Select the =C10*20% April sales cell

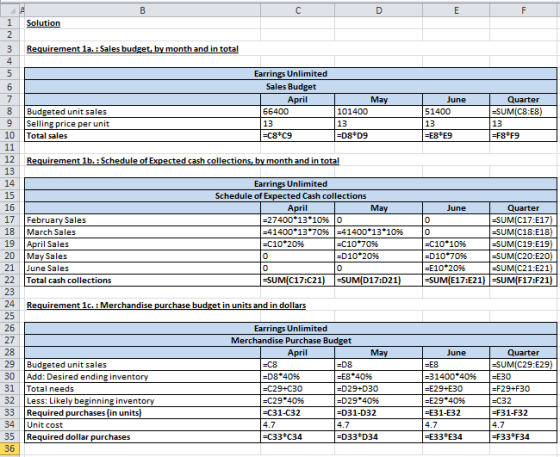point(298,244)
